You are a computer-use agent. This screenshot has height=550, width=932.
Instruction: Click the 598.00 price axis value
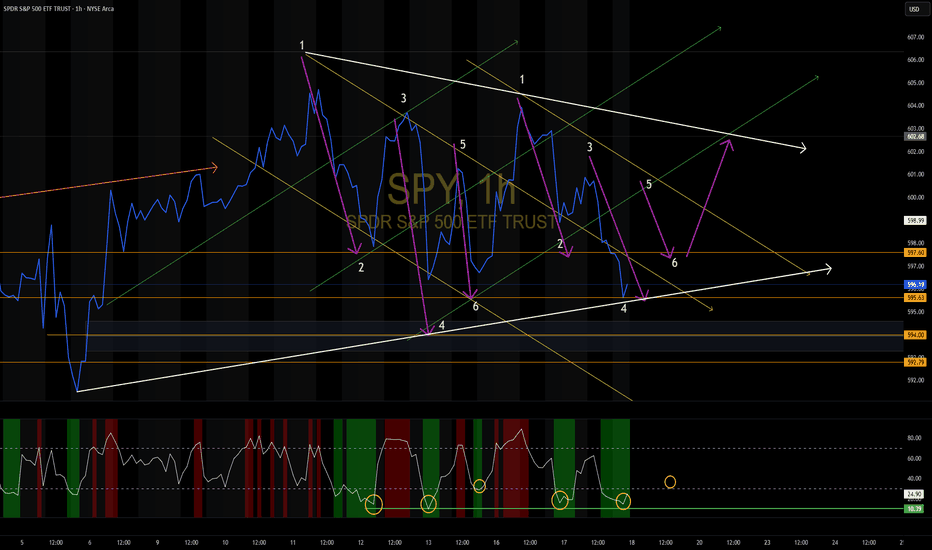pyautogui.click(x=915, y=243)
